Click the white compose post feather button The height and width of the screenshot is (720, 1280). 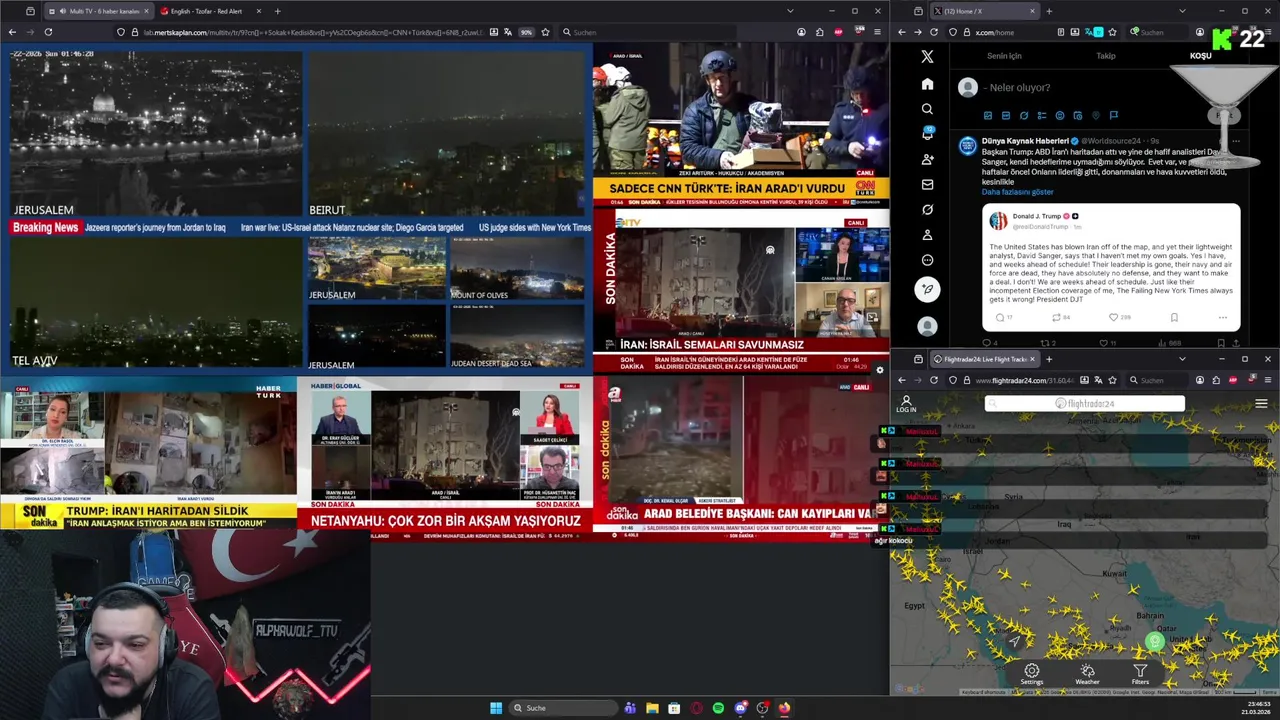coord(928,289)
